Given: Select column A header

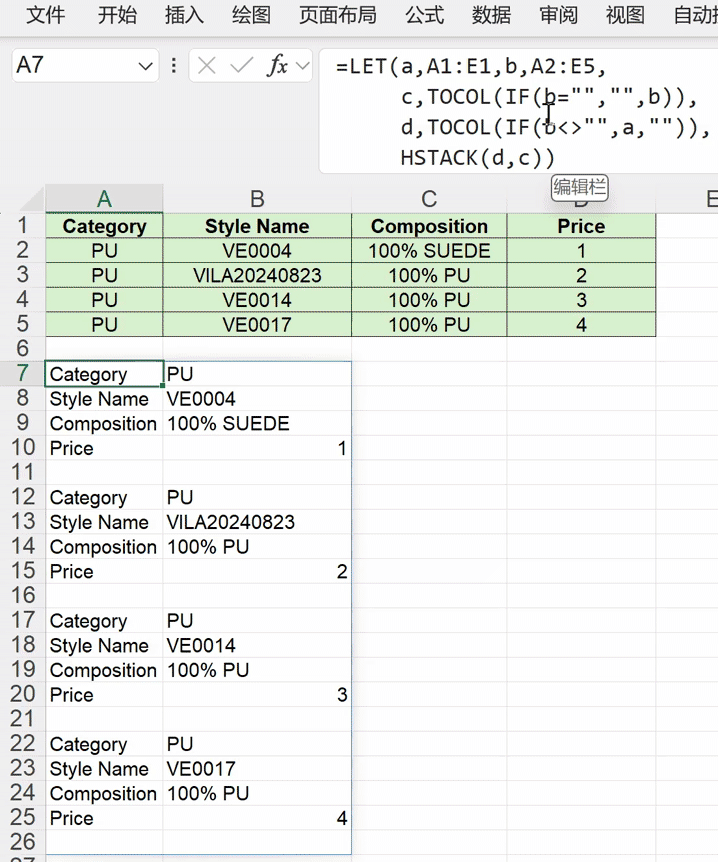Looking at the screenshot, I should (104, 199).
